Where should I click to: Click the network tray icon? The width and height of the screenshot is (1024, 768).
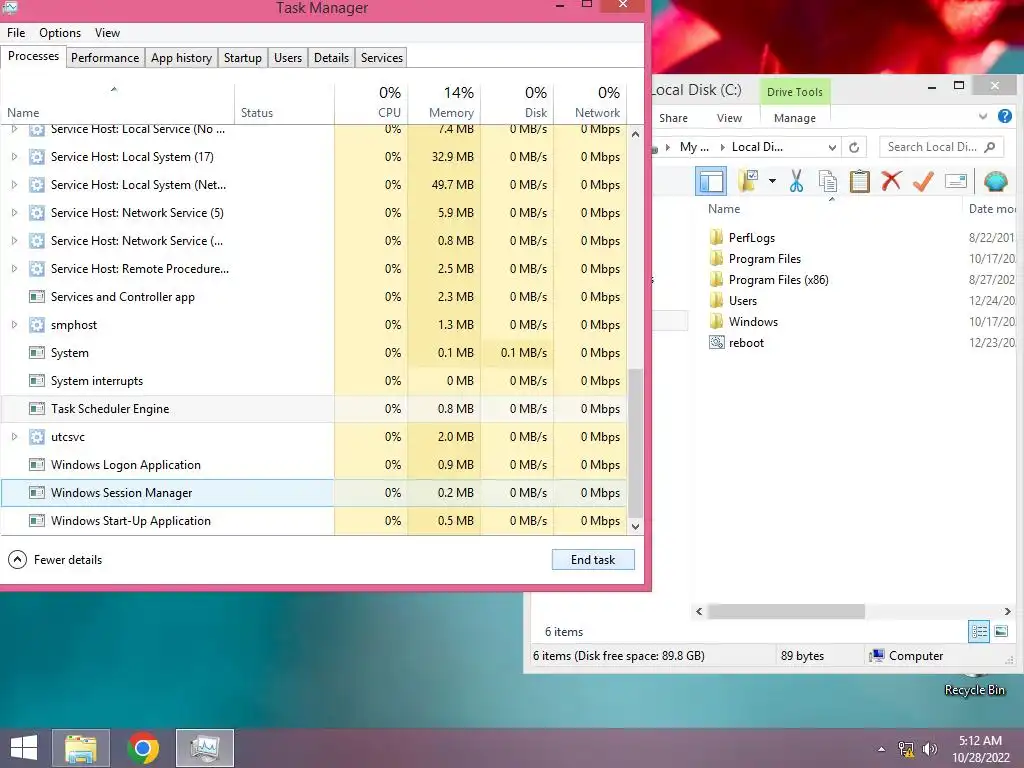coord(906,749)
